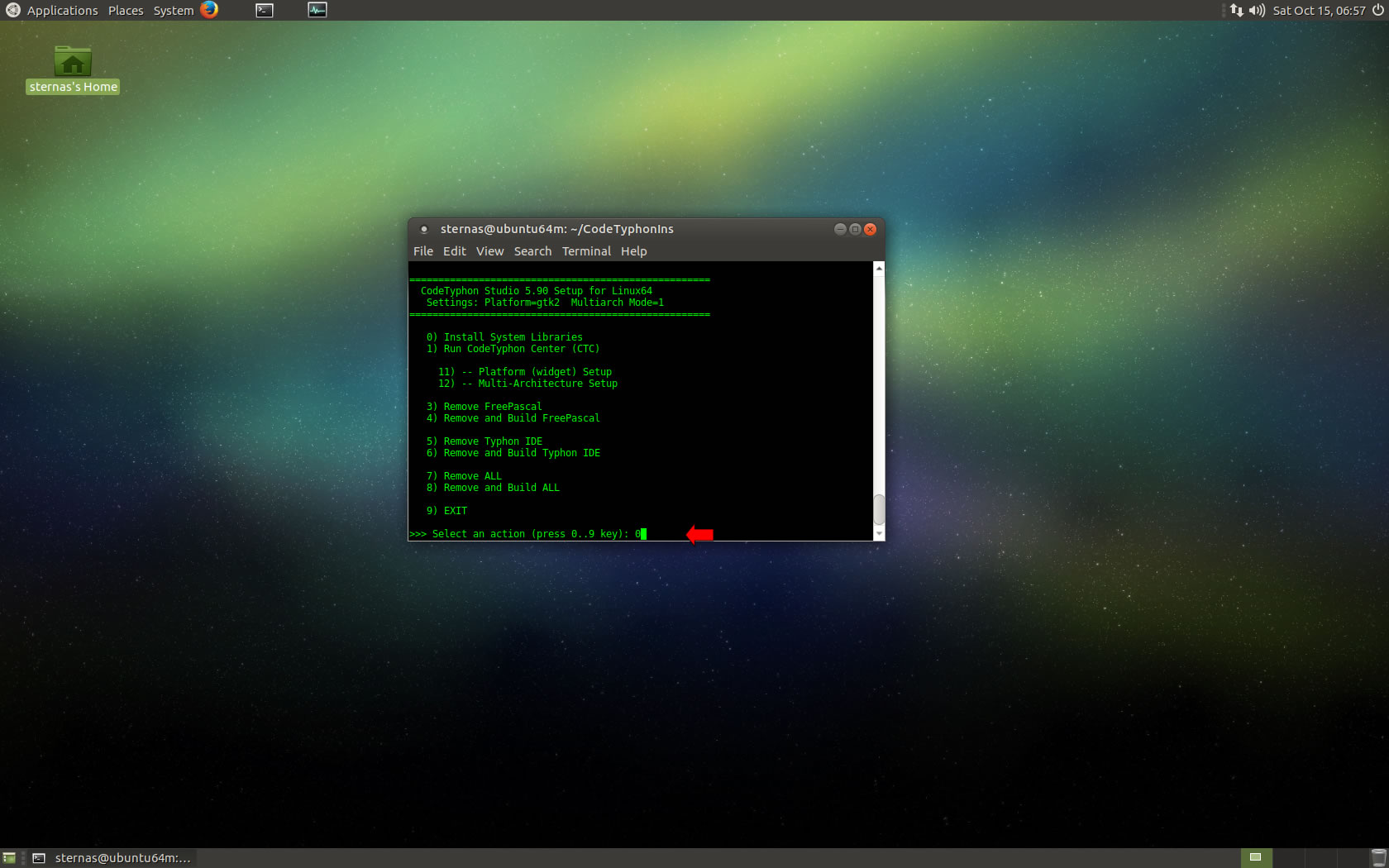Screen dimensions: 1389x868
Task: Click 'Run CodeTyphon Center (CTC)' line
Action: (x=513, y=349)
